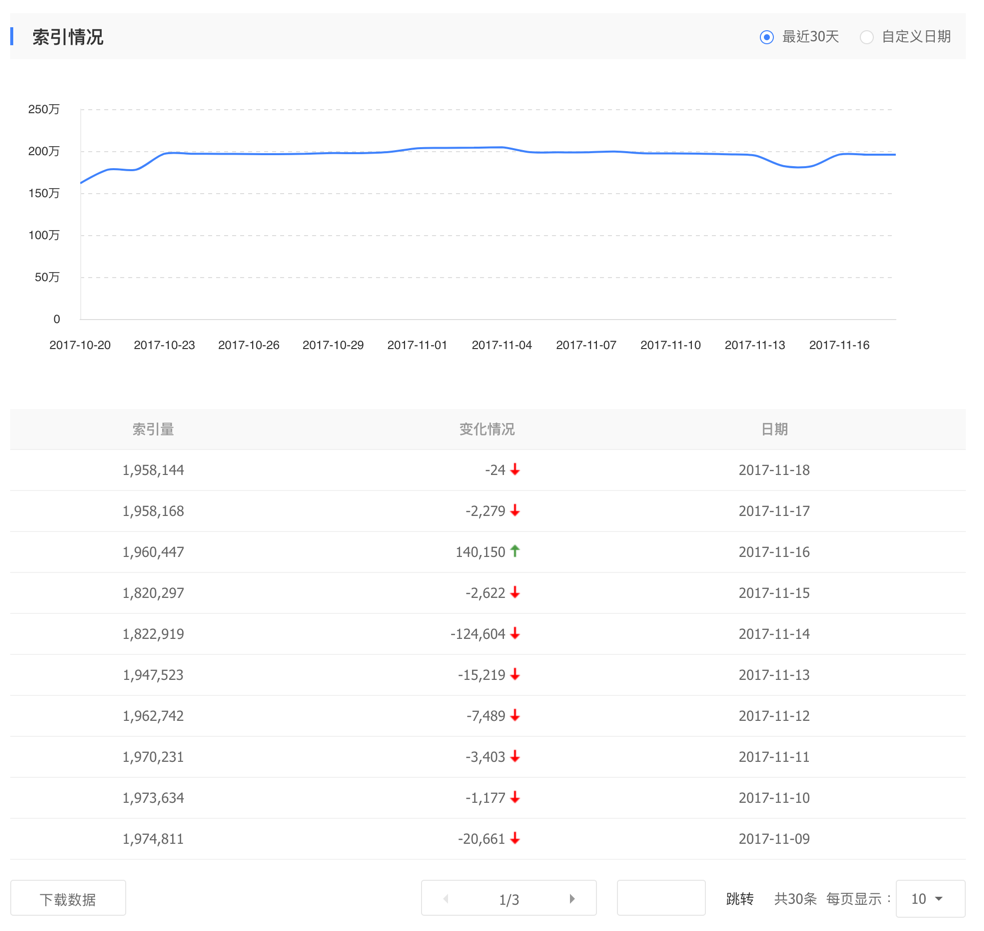Go to previous page arrow
Image resolution: width=984 pixels, height=931 pixels.
[445, 898]
